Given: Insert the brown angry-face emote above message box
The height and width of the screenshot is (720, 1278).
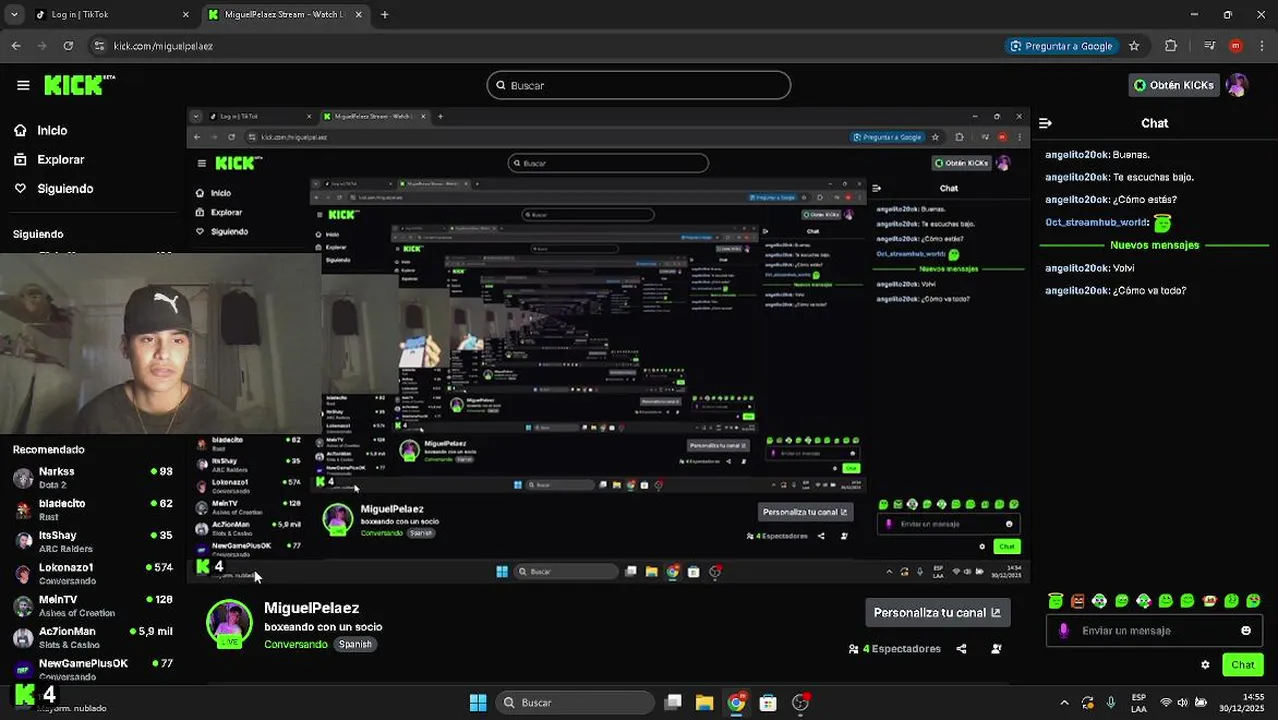Looking at the screenshot, I should click(1077, 601).
